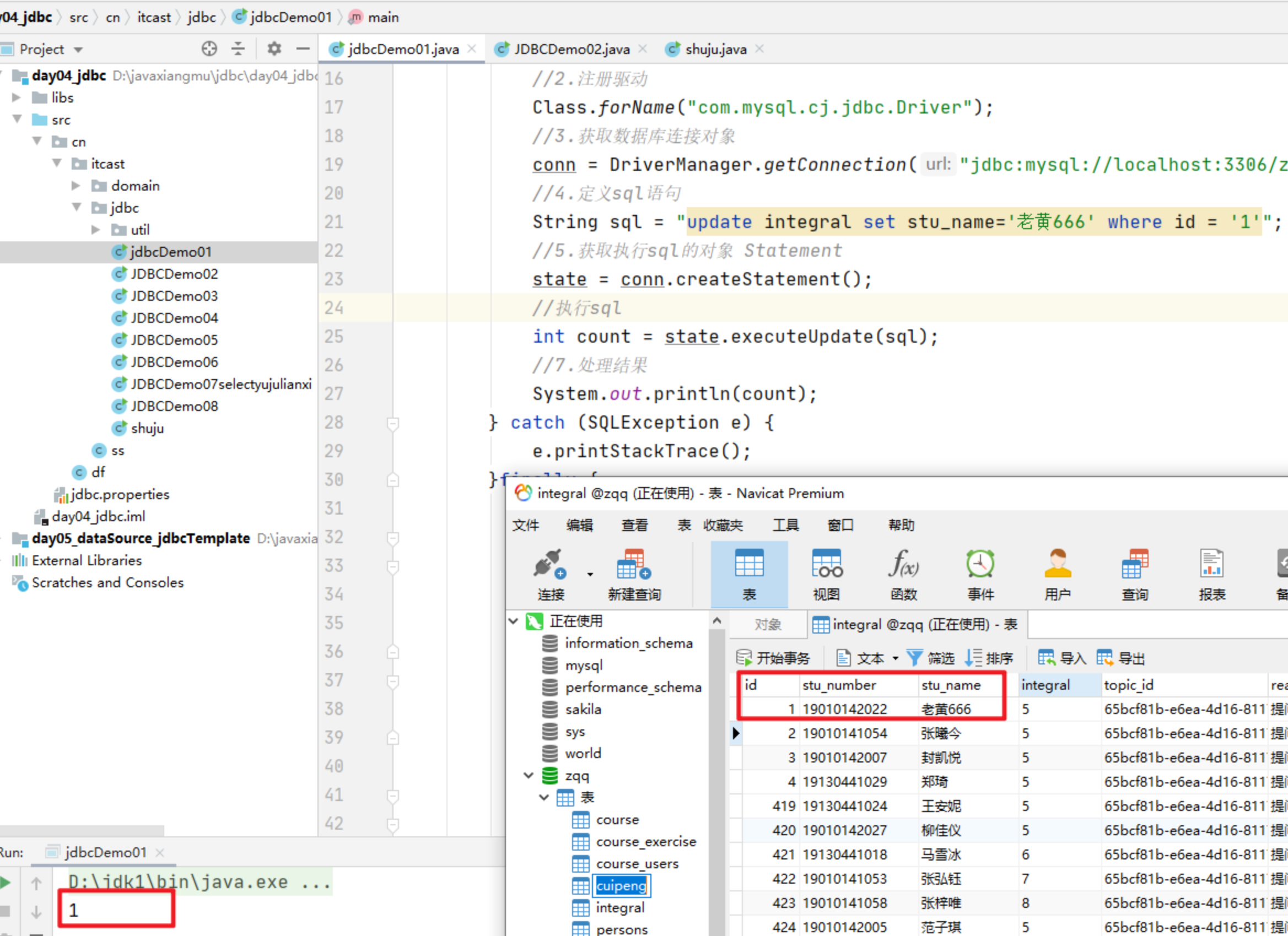This screenshot has height=936, width=1288.
Task: Click 开始事务 begin transaction button
Action: (772, 658)
